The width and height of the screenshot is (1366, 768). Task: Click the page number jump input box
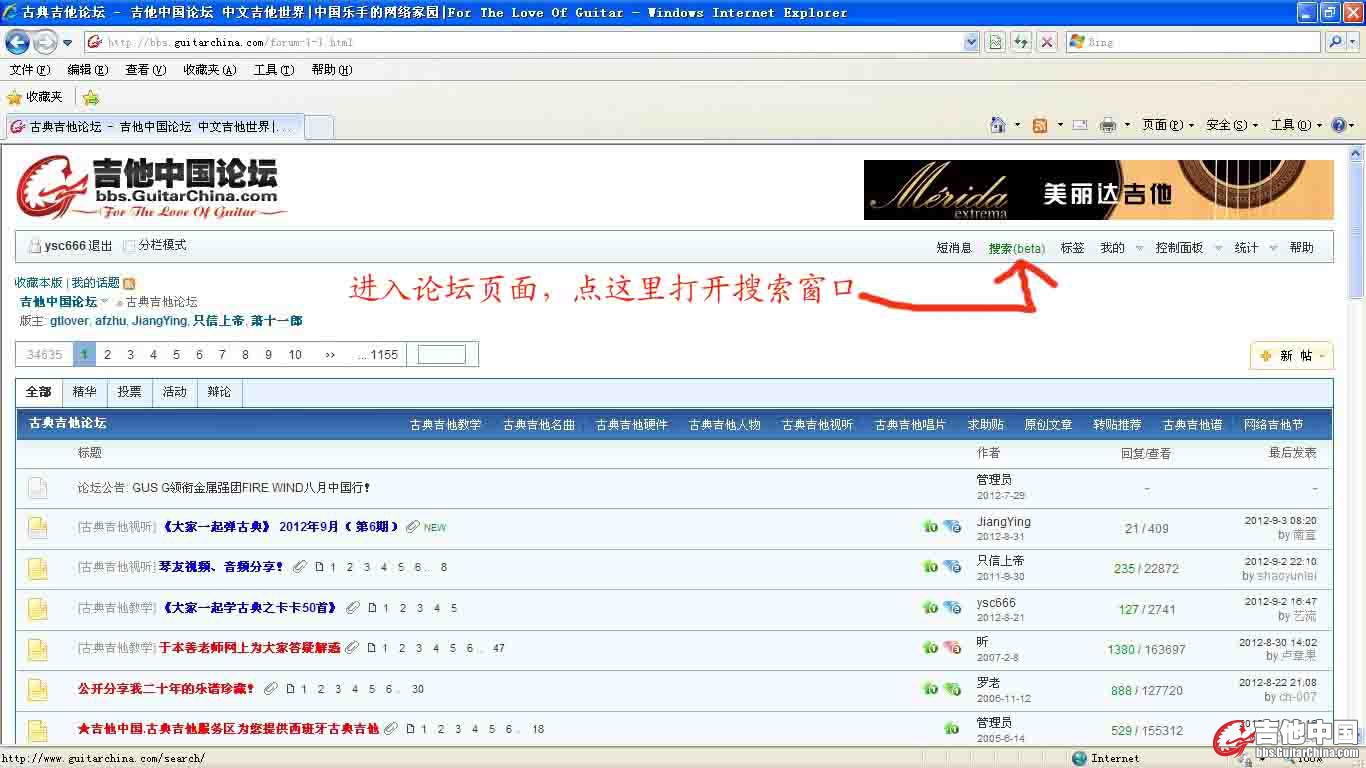tap(442, 355)
